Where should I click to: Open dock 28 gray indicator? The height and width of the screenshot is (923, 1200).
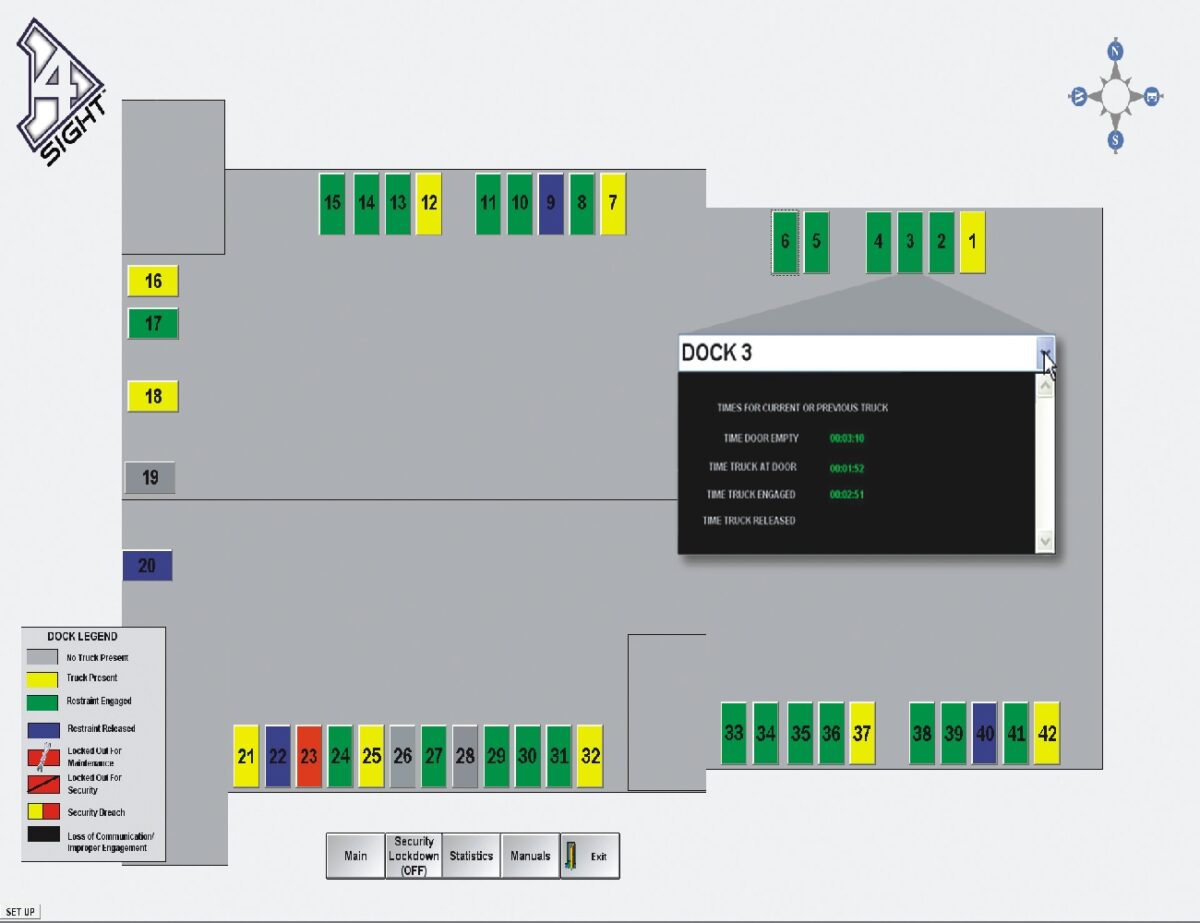(465, 756)
